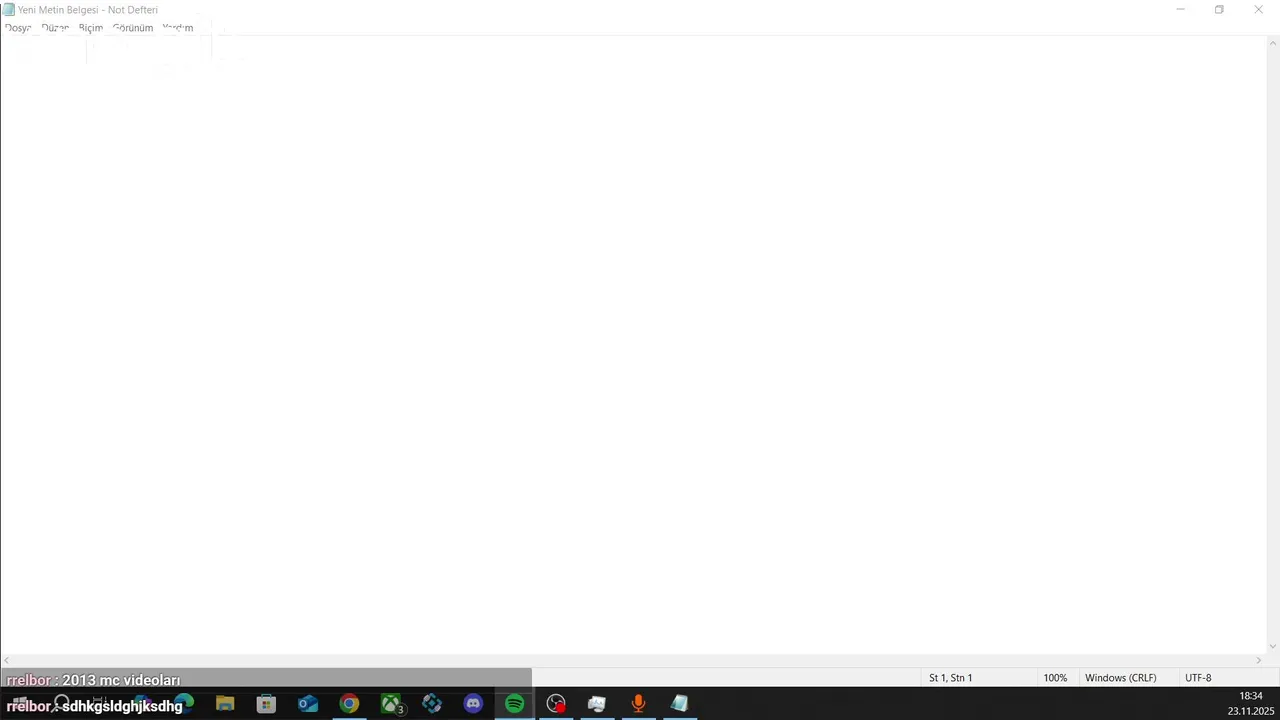Viewport: 1280px width, 720px height.
Task: Click the horizontal scrollbar right arrow
Action: pos(1259,661)
